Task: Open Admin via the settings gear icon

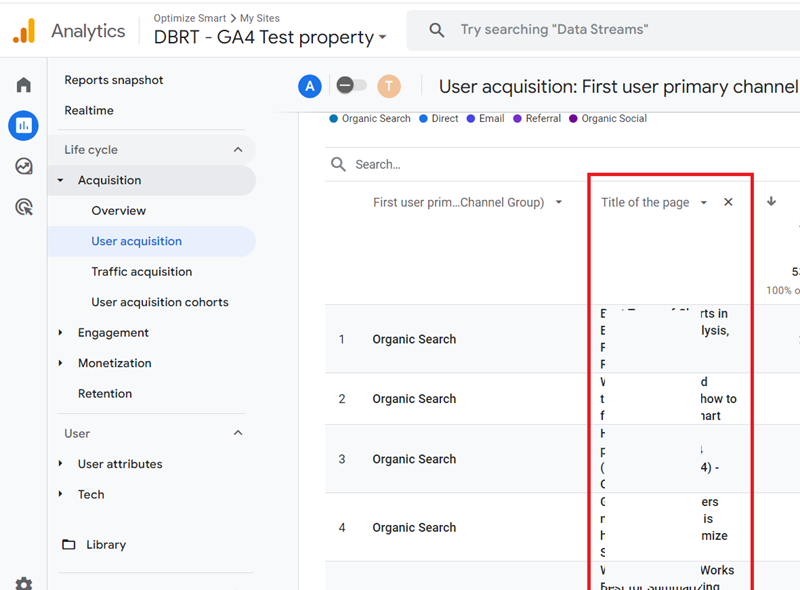Action: point(23,583)
